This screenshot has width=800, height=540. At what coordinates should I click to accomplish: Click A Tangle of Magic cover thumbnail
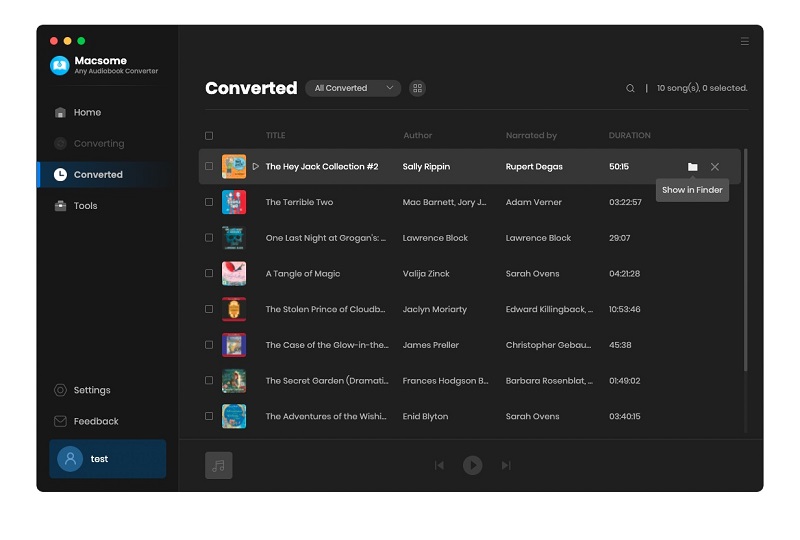click(234, 274)
